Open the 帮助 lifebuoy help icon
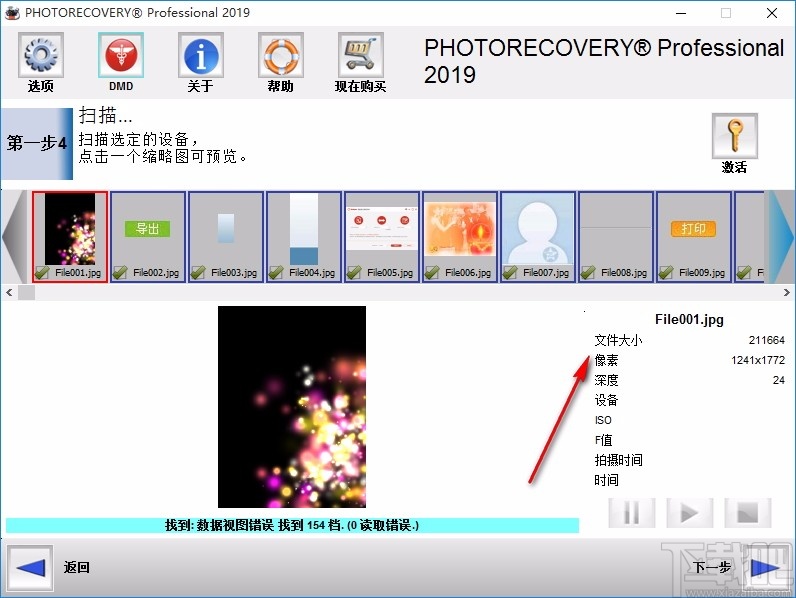The image size is (796, 598). [x=281, y=55]
